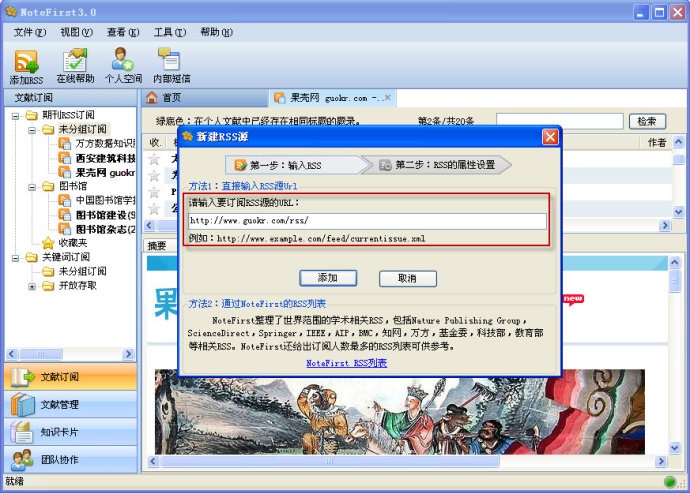Expand the 开放存取 tree node
690x494 pixels.
point(32,287)
